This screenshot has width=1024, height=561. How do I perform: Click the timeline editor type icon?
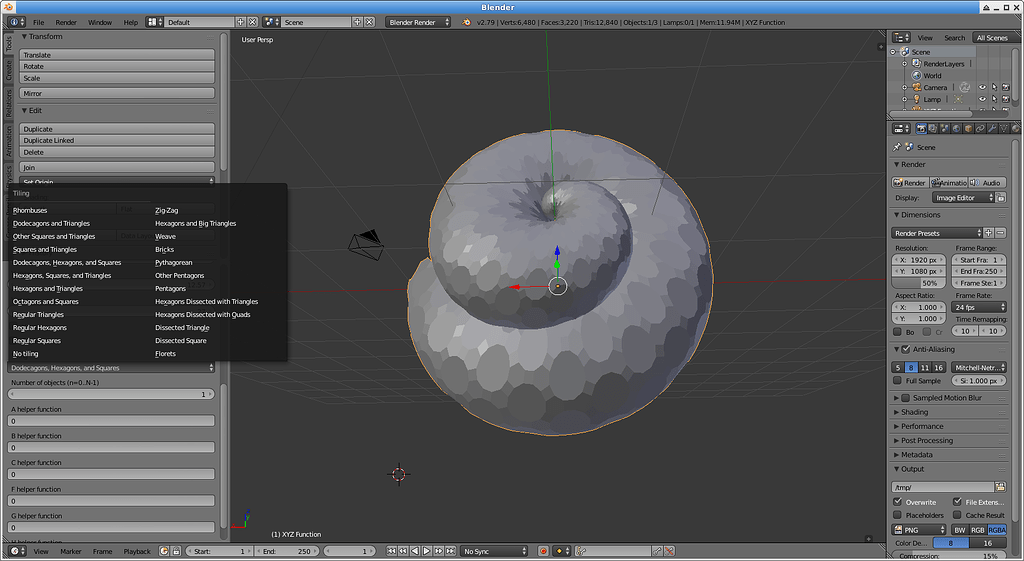[17, 551]
